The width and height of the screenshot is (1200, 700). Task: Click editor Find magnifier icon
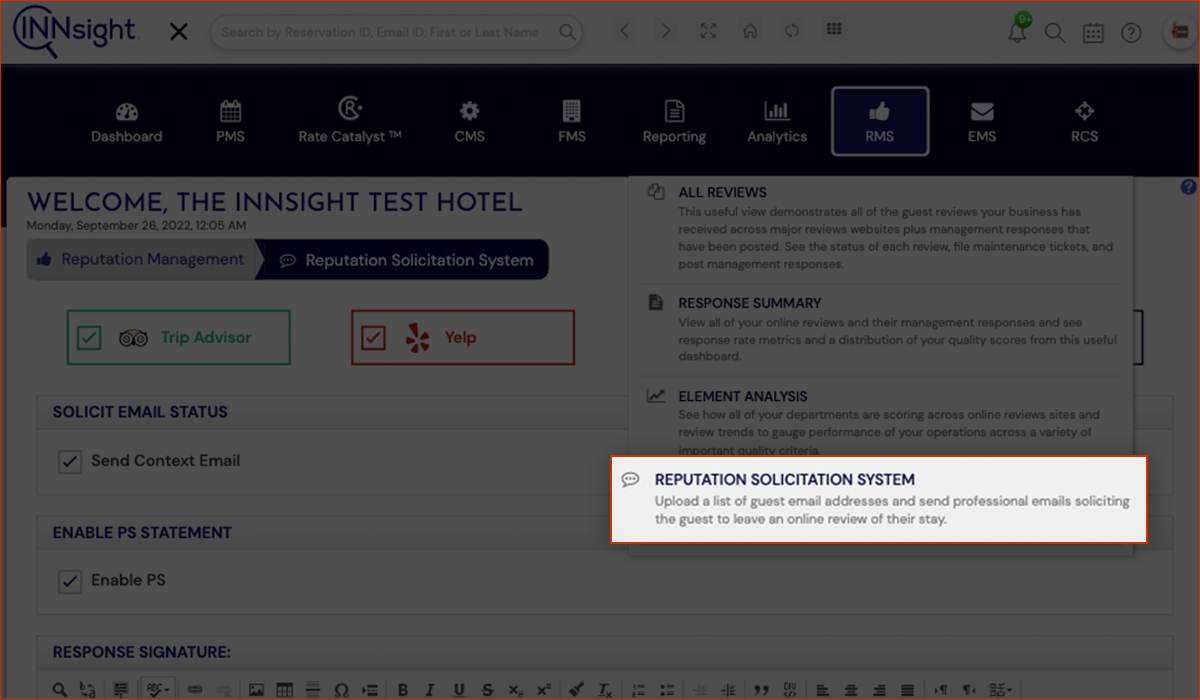pyautogui.click(x=60, y=689)
